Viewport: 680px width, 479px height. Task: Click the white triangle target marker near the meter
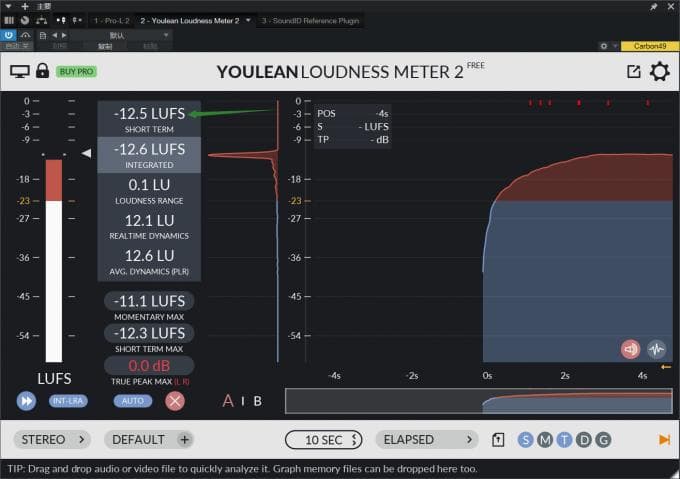click(x=86, y=153)
